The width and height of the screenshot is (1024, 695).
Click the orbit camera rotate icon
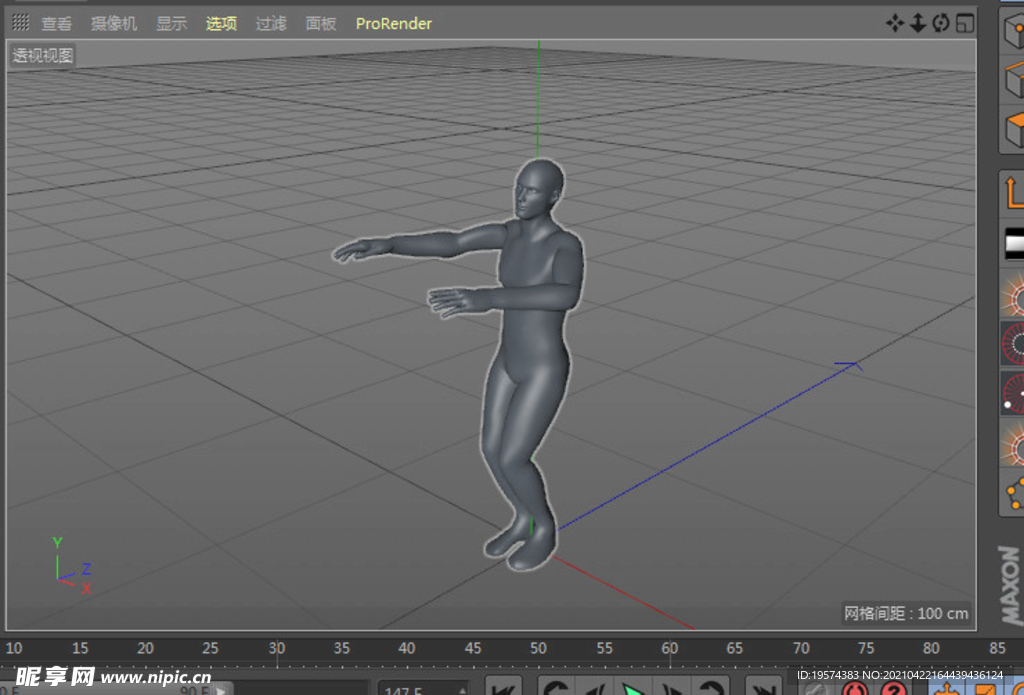tap(940, 24)
